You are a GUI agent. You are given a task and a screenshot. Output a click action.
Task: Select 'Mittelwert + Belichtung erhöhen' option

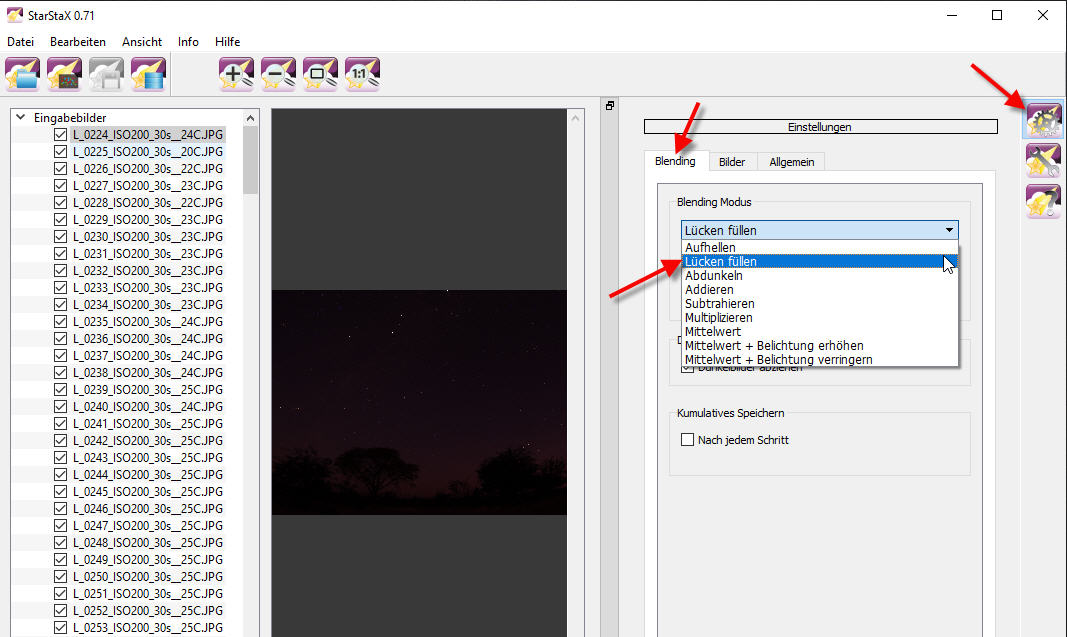(774, 345)
